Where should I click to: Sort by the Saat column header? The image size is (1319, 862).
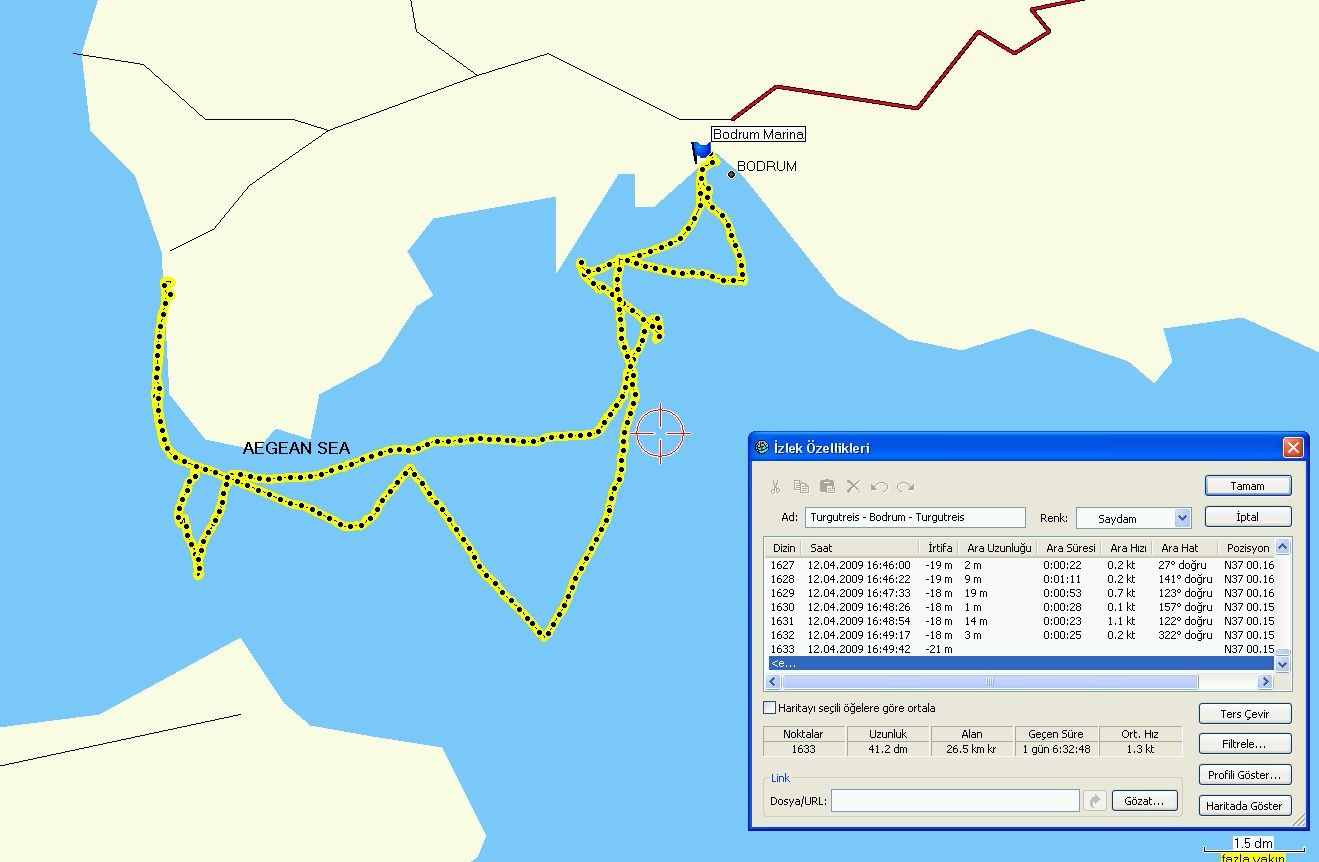(x=860, y=548)
